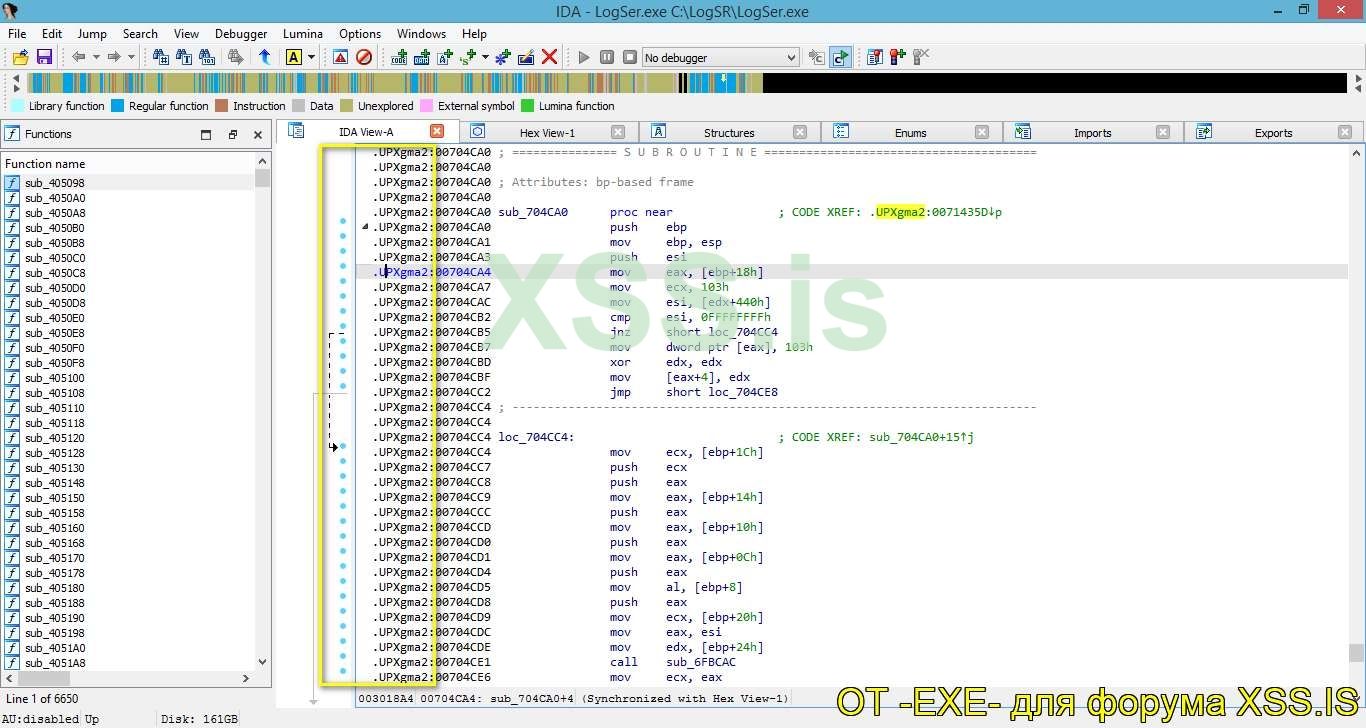This screenshot has width=1366, height=728.
Task: Select sub_4050F8 in the Functions list
Action: (128, 363)
